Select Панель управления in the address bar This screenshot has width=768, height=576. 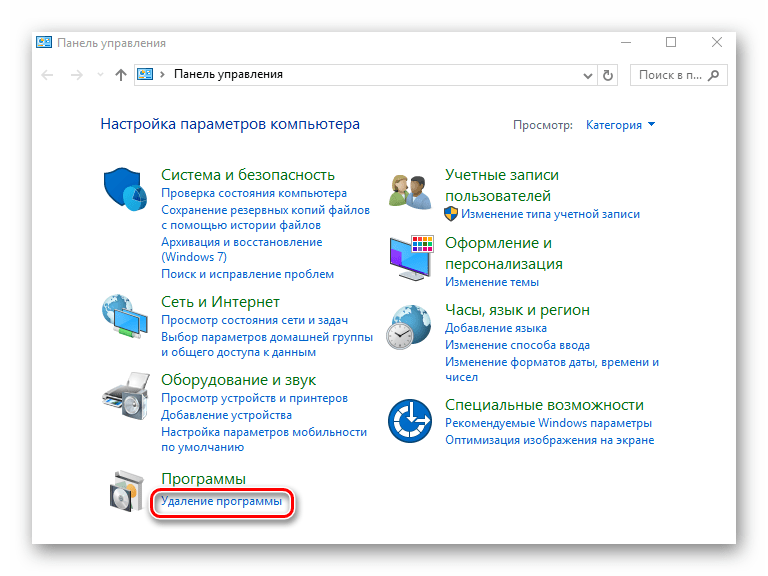228,74
